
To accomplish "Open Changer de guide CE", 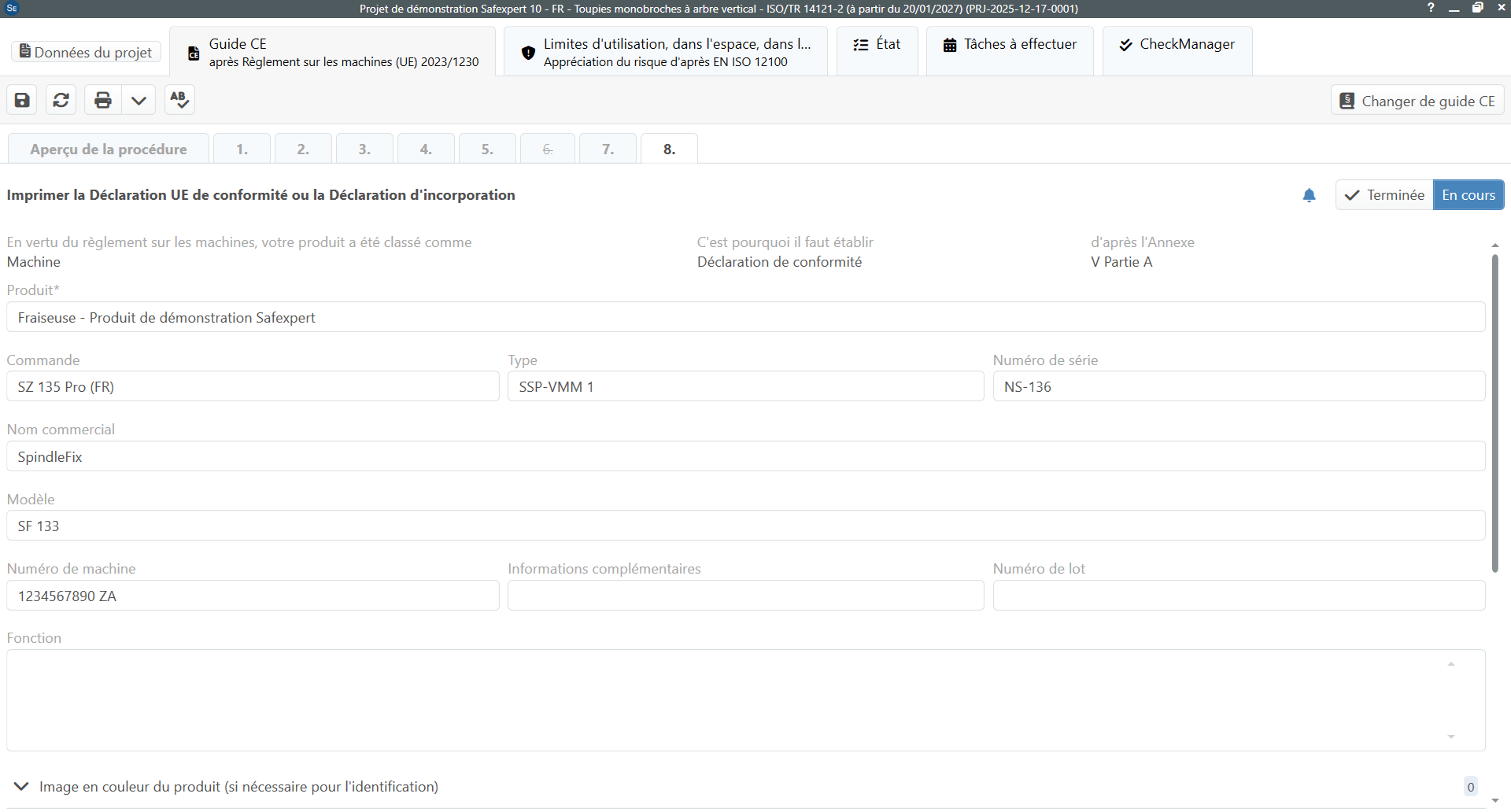I will (1417, 101).
